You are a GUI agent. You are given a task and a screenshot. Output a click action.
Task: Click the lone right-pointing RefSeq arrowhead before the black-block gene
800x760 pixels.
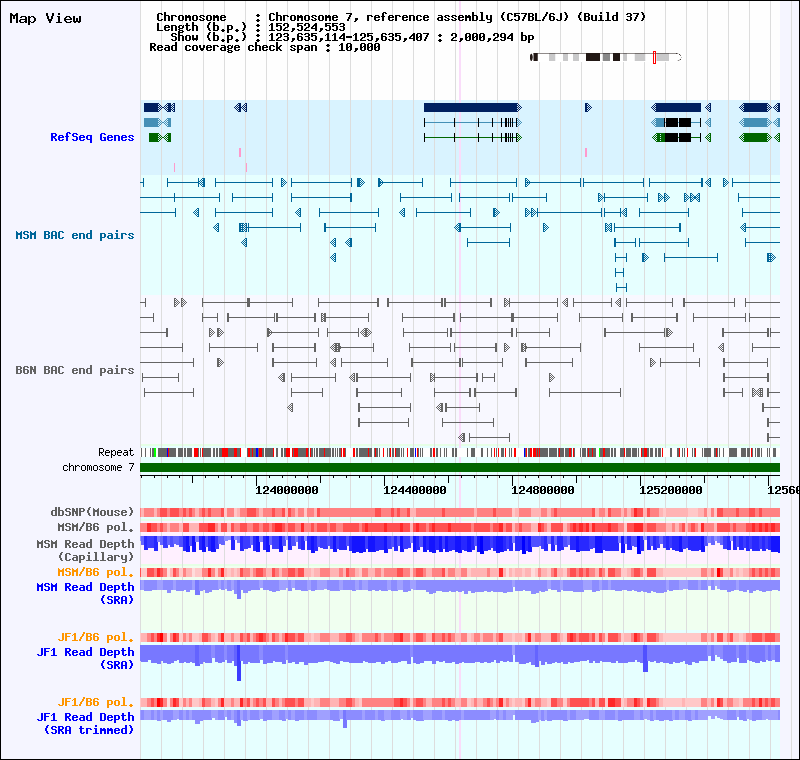(x=588, y=108)
